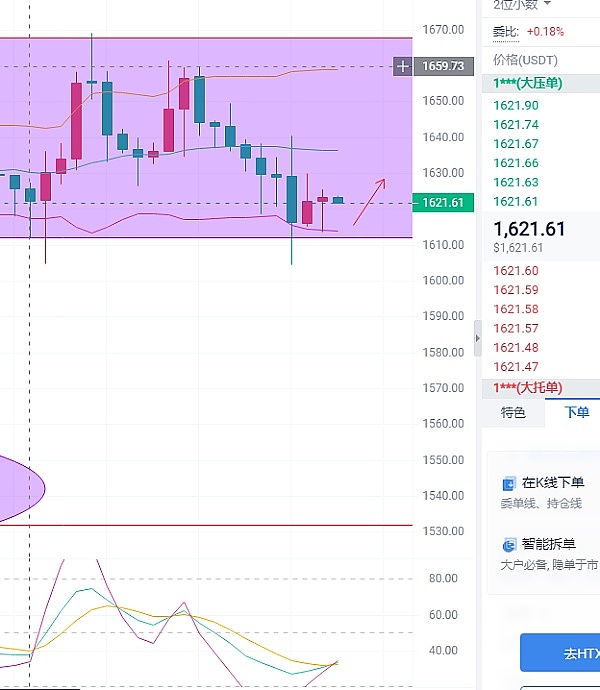The image size is (600, 690).
Task: Switch to the 特色 tab
Action: click(513, 412)
